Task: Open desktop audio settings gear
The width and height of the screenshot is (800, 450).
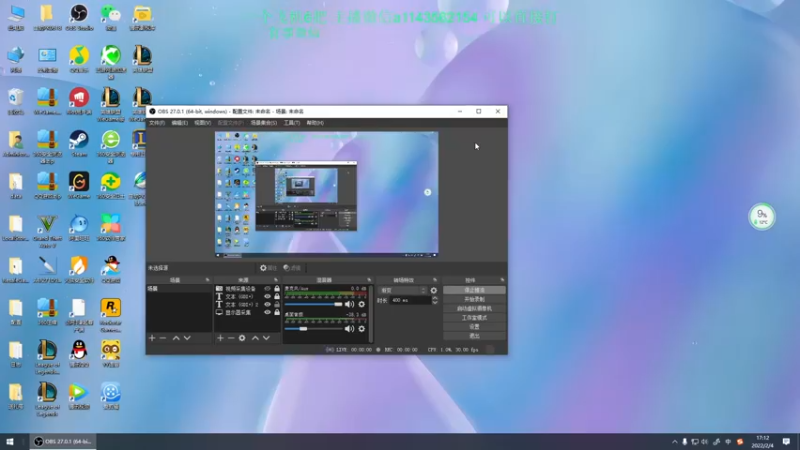Action: (362, 329)
